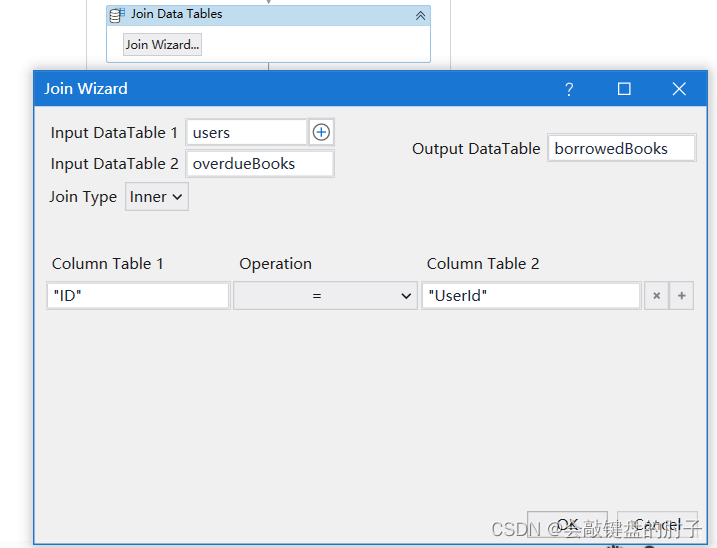Collapse the Join Data Tables activity
Screen dimensions: 717x548
420,15
